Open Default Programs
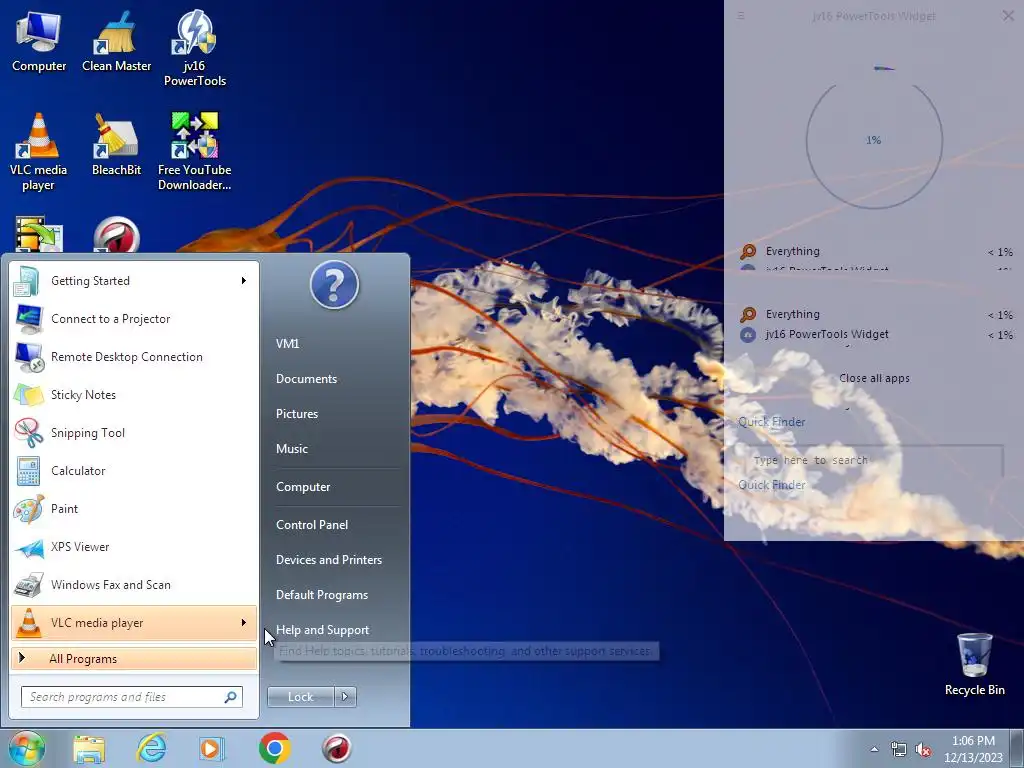The image size is (1024, 768). [x=321, y=595]
